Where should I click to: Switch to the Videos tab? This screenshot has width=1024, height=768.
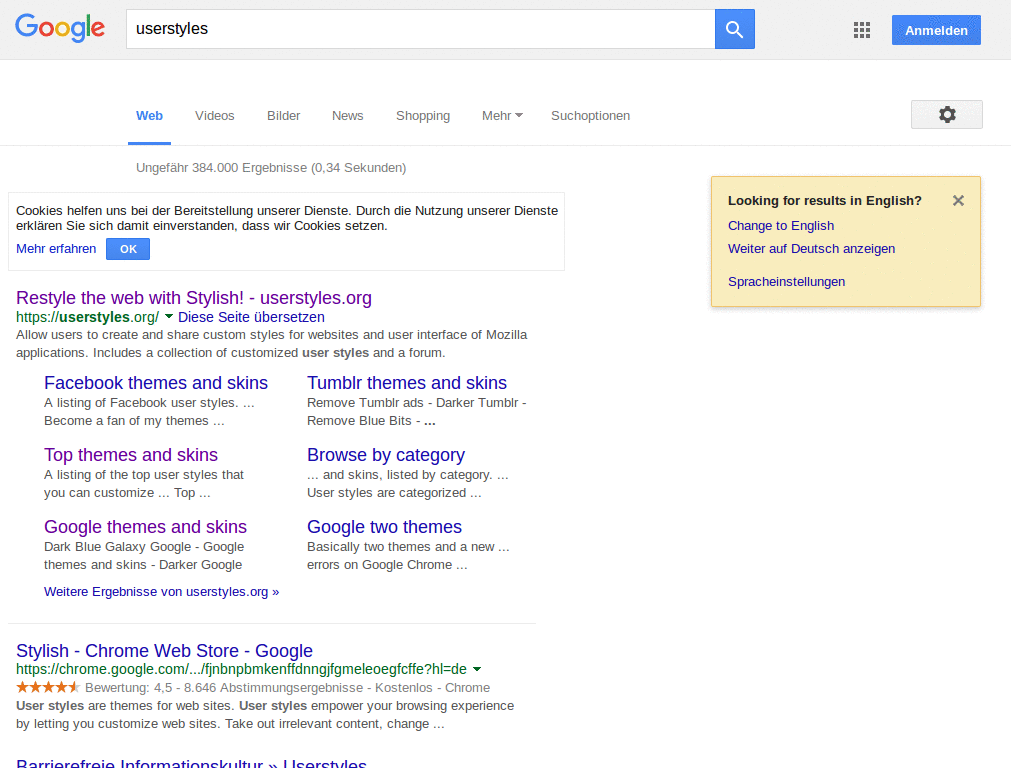point(214,116)
